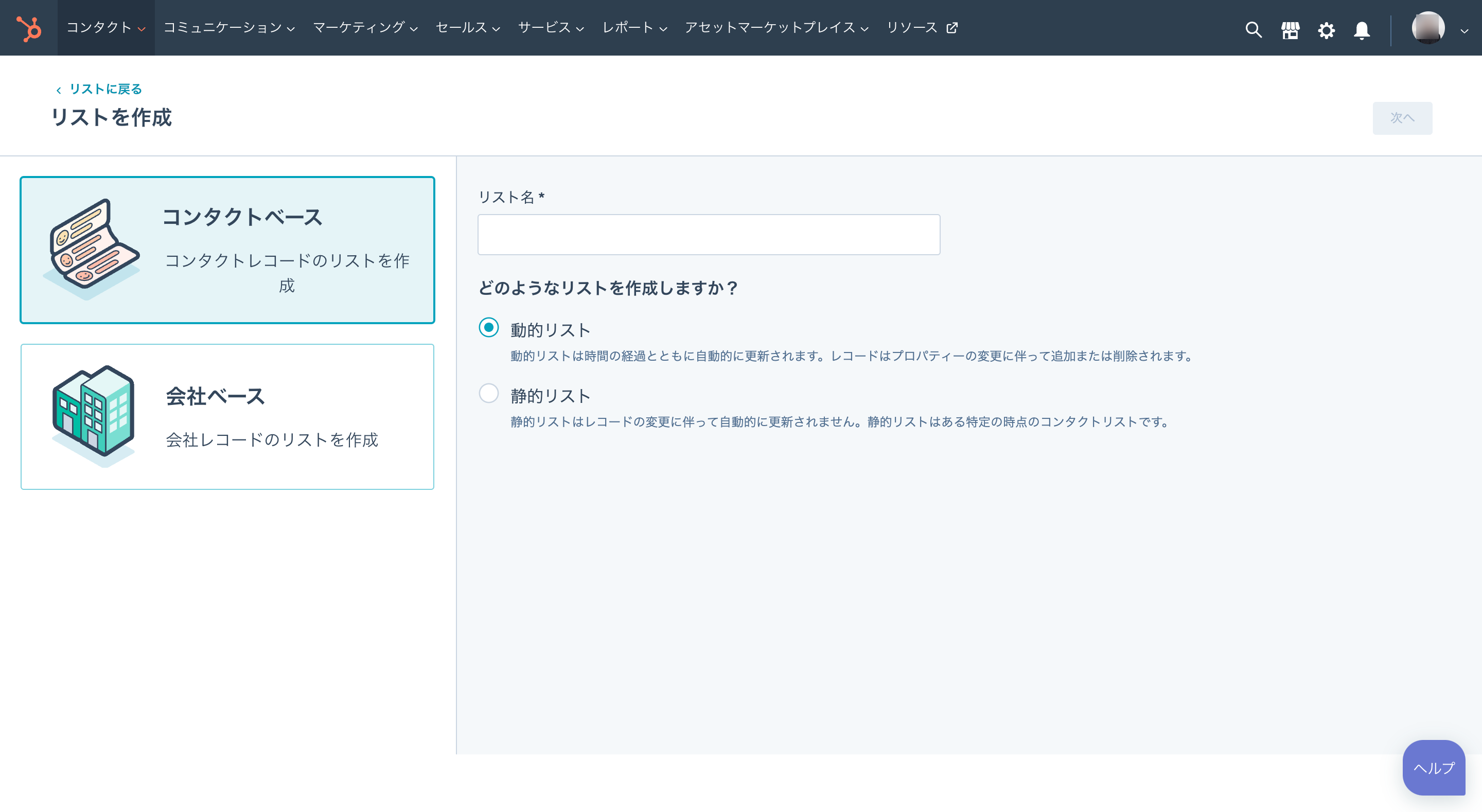Open the search magnifier icon
Screen dimensions: 1482x812
(1254, 29)
